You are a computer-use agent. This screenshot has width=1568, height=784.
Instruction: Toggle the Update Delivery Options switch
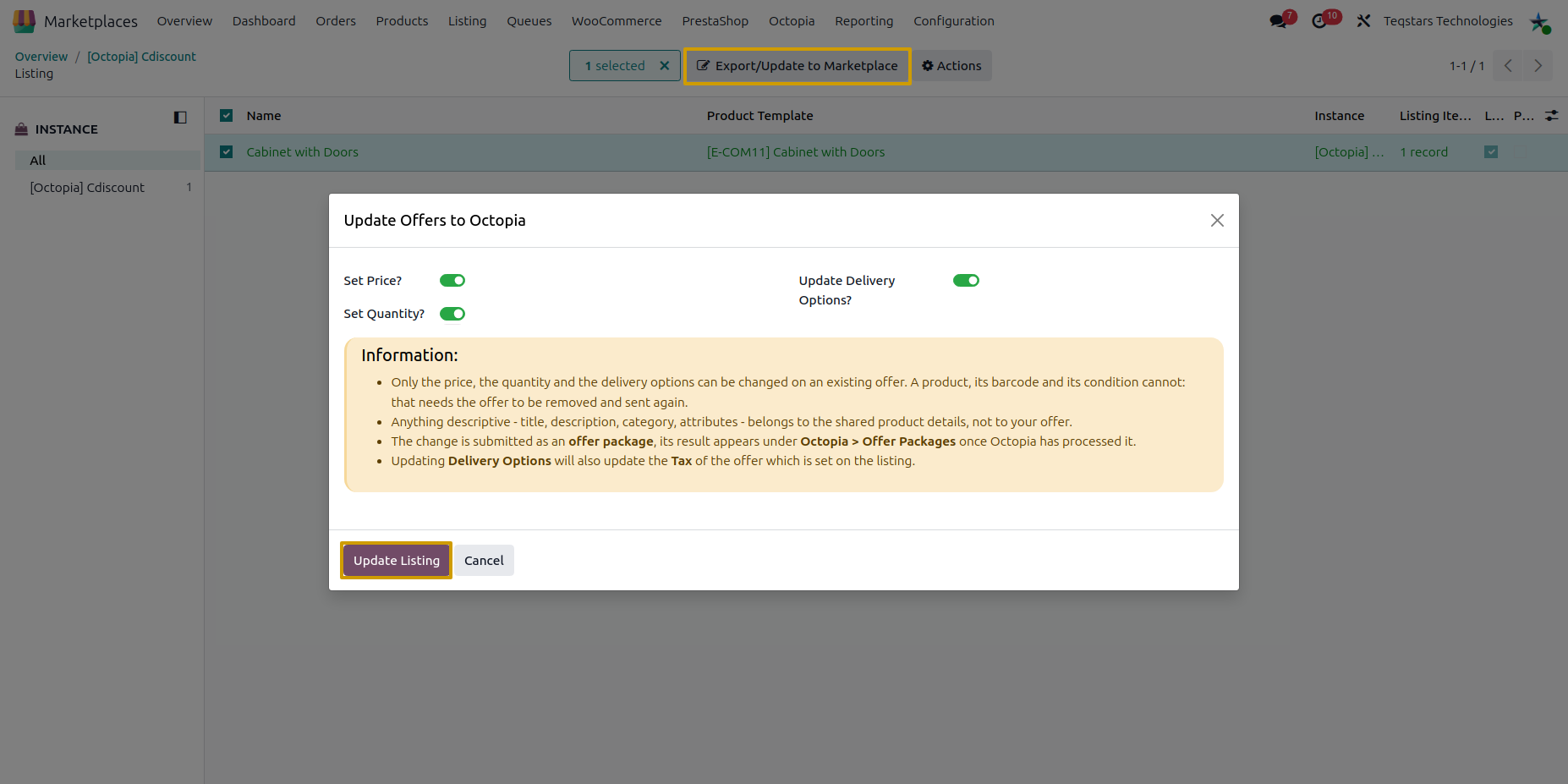(966, 281)
